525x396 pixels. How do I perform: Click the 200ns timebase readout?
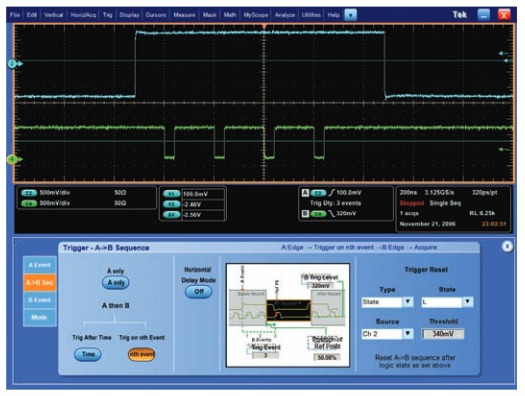[408, 193]
